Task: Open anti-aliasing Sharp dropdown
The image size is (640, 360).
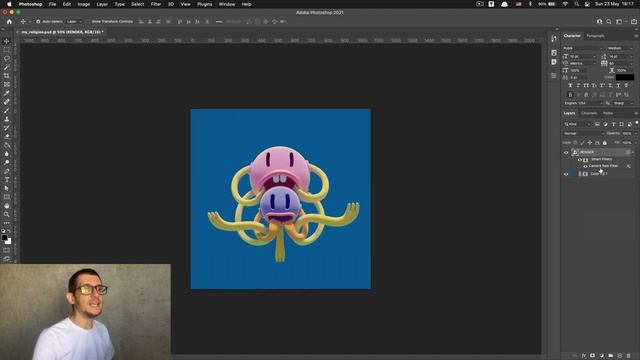Action: 623,103
